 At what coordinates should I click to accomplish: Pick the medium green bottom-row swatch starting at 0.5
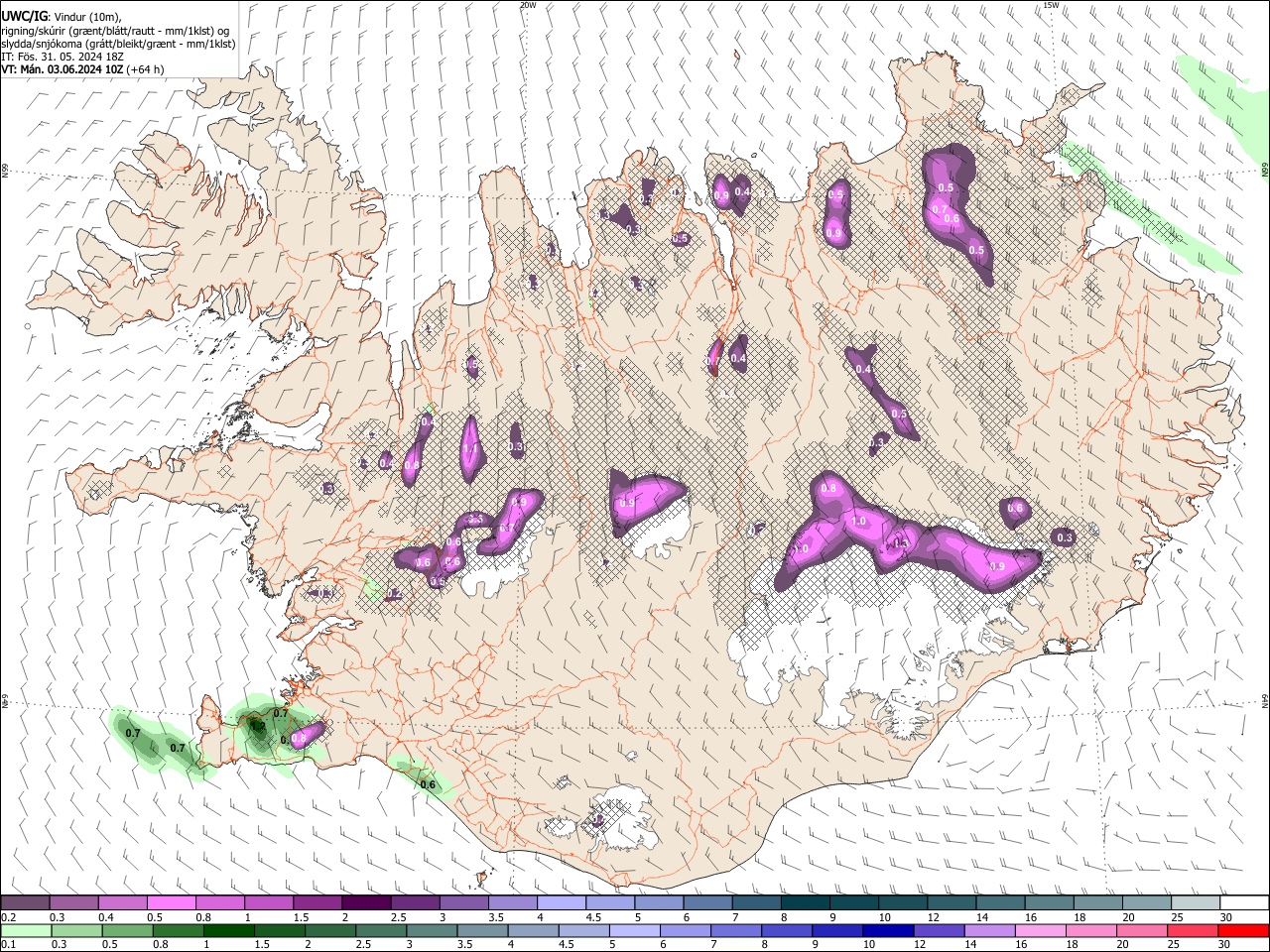(127, 930)
